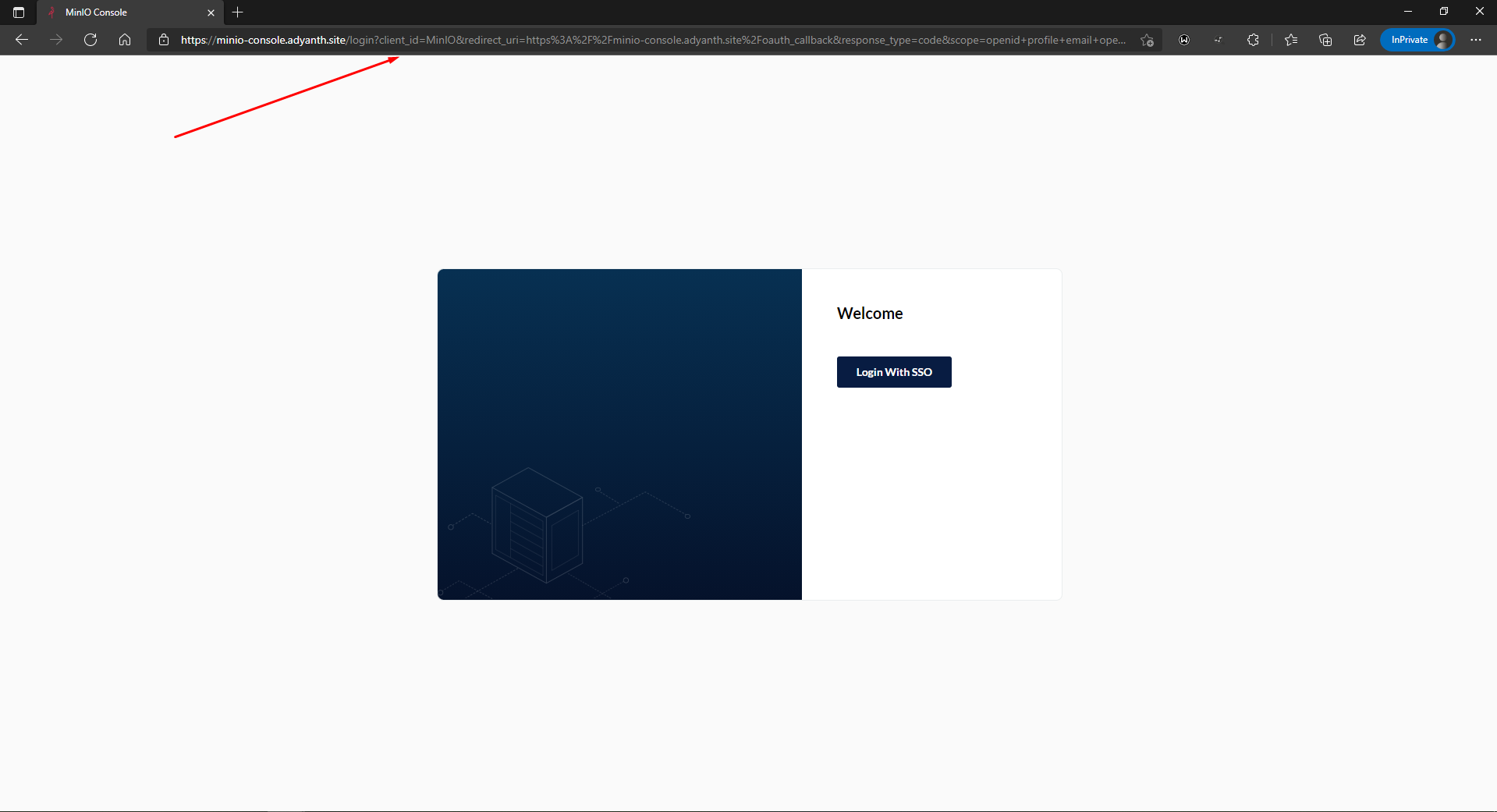
Task: Open the forward navigation arrow
Action: [55, 40]
